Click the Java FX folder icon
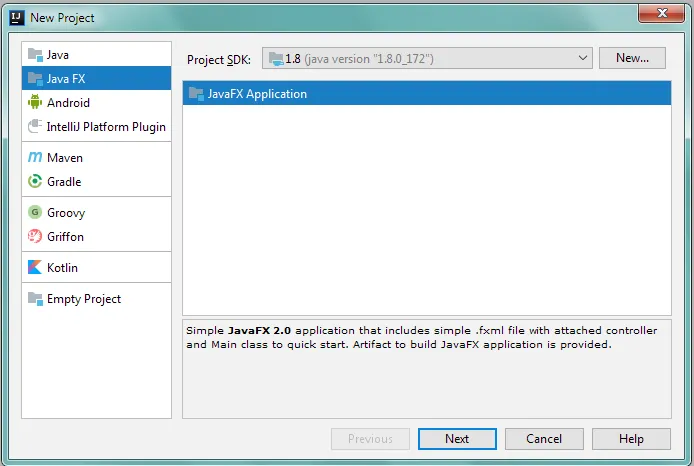 pos(35,78)
